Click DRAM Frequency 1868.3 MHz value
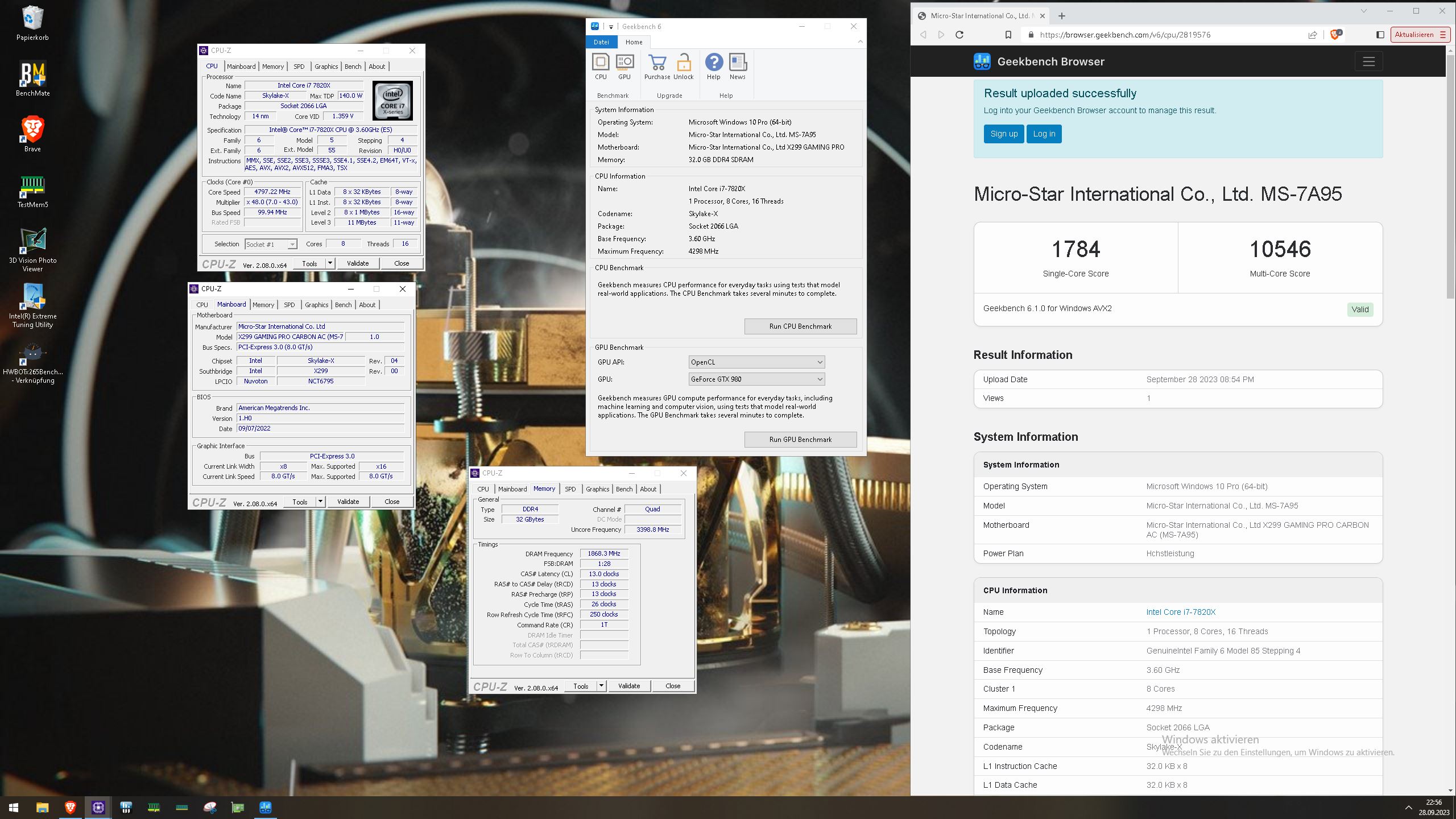This screenshot has height=819, width=1456. click(604, 553)
